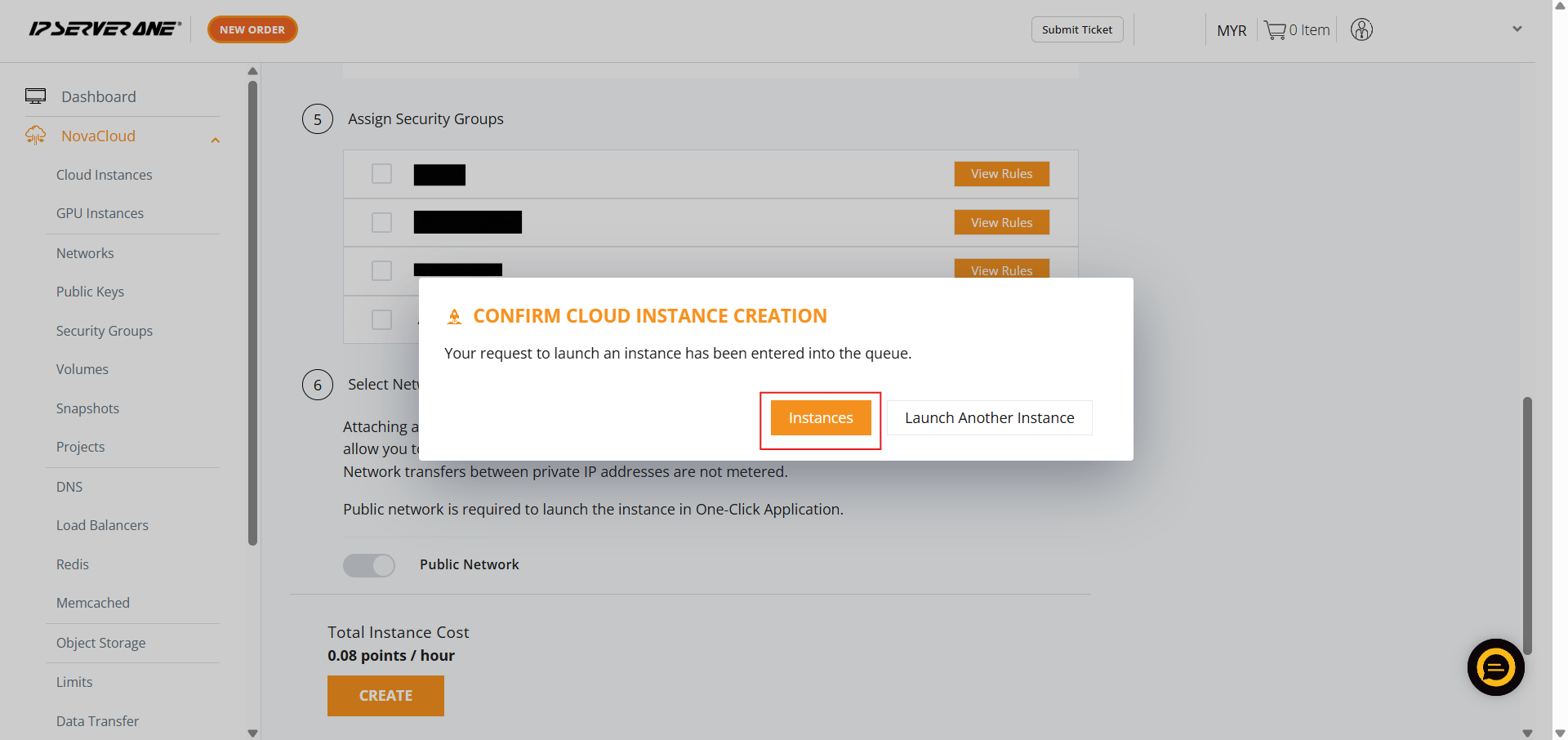Check the first security group checkbox
The image size is (1568, 740).
tap(381, 174)
